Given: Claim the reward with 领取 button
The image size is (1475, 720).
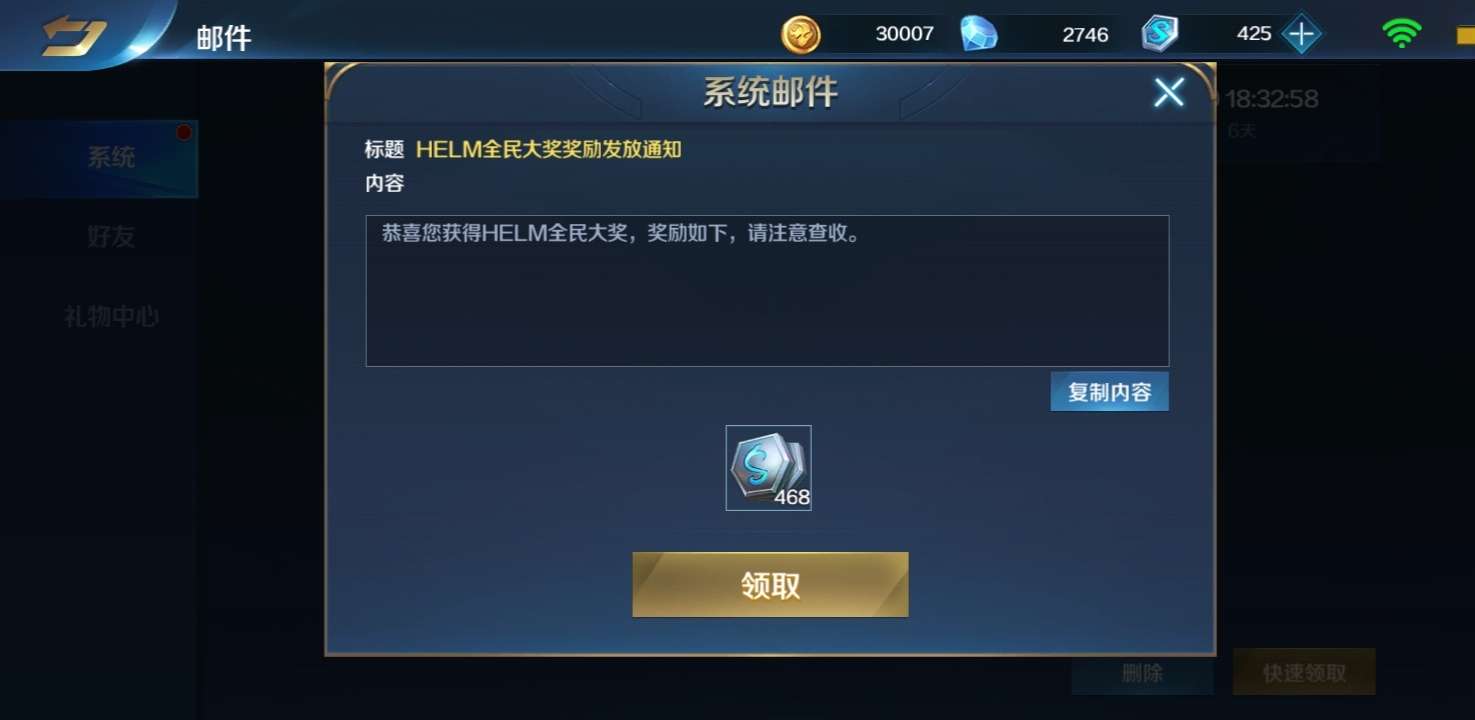Looking at the screenshot, I should click(770, 585).
